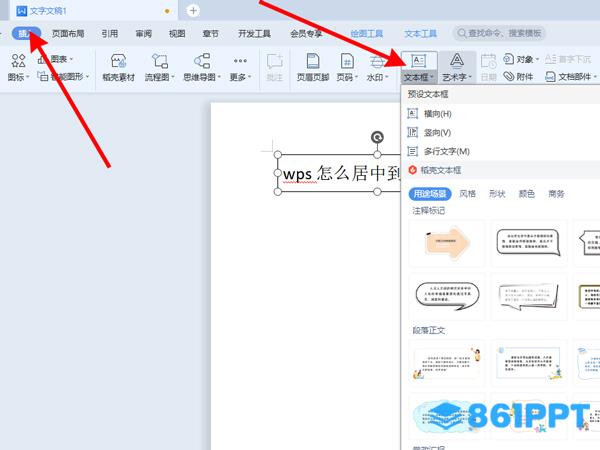Insert 艺术字 word art
This screenshot has height=450, width=600.
pyautogui.click(x=457, y=67)
